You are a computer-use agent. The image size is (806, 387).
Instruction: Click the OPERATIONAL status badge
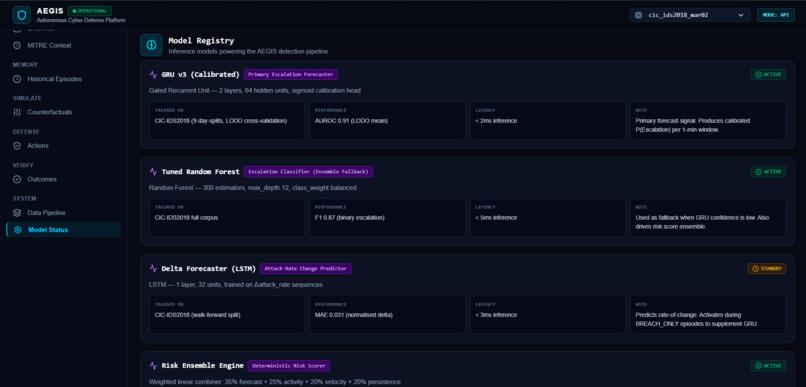pyautogui.click(x=90, y=11)
